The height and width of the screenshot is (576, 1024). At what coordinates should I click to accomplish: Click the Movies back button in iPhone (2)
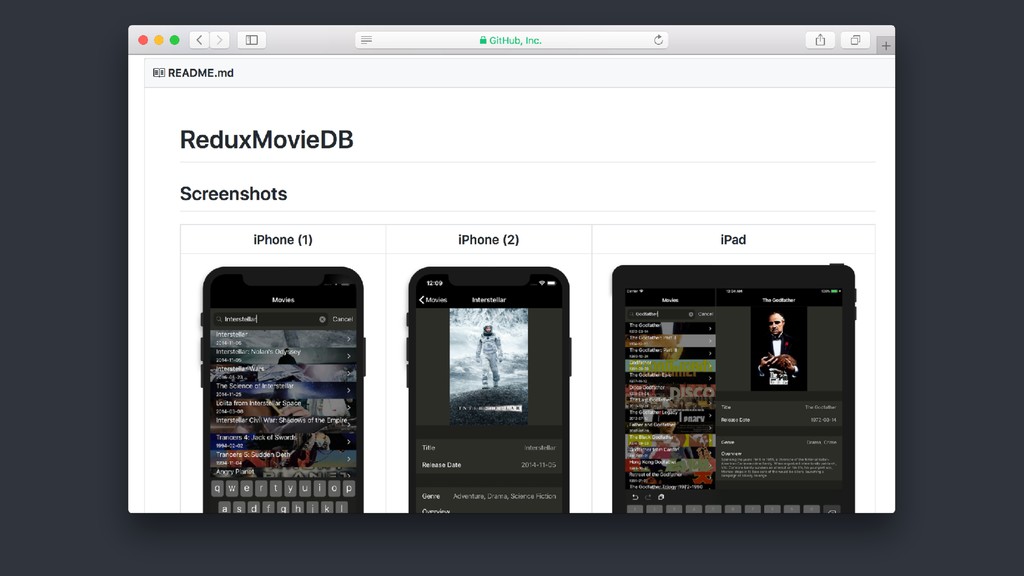(x=433, y=300)
